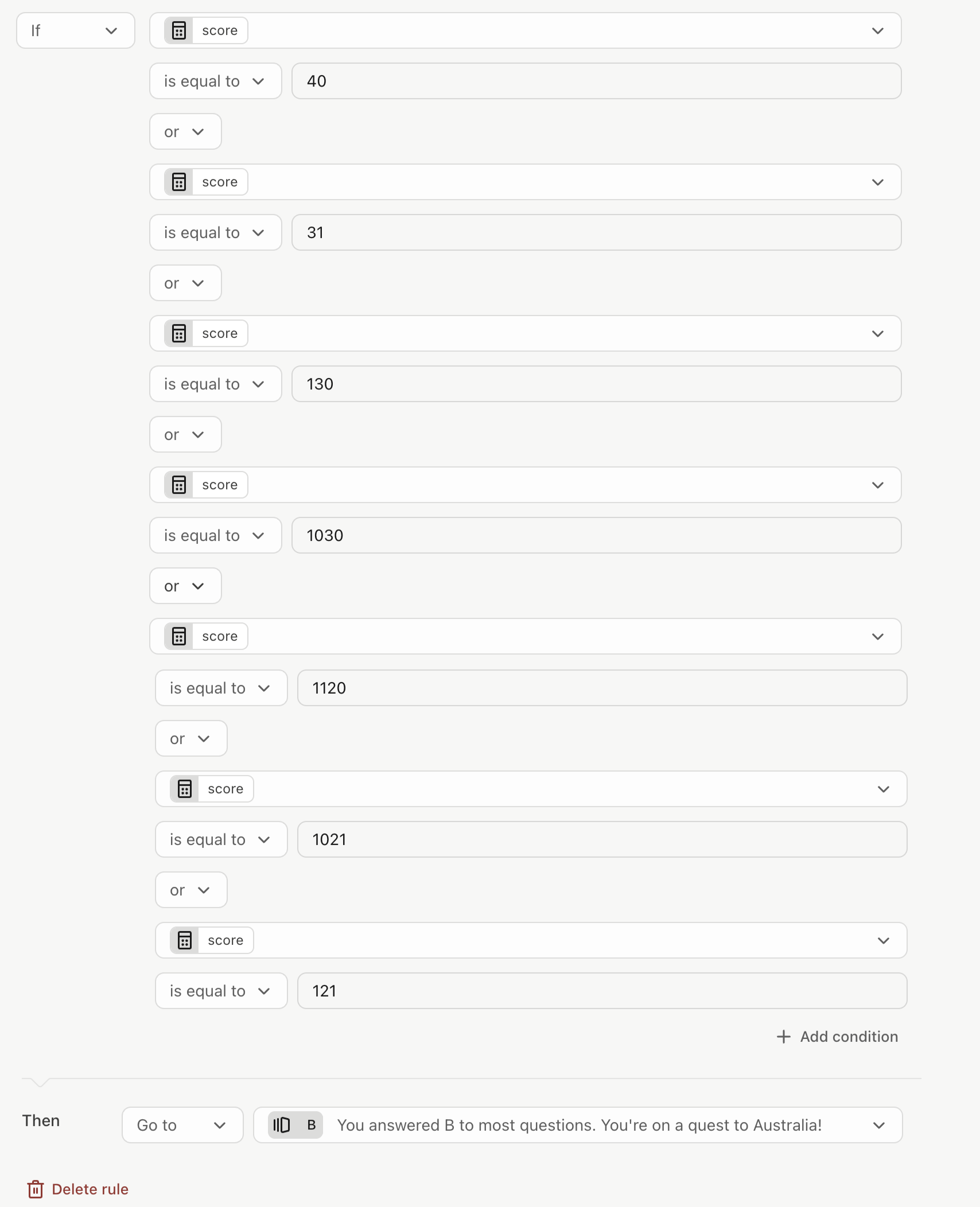980x1207 pixels.
Task: Click calculator icon in score field above 1021
Action: click(x=185, y=789)
